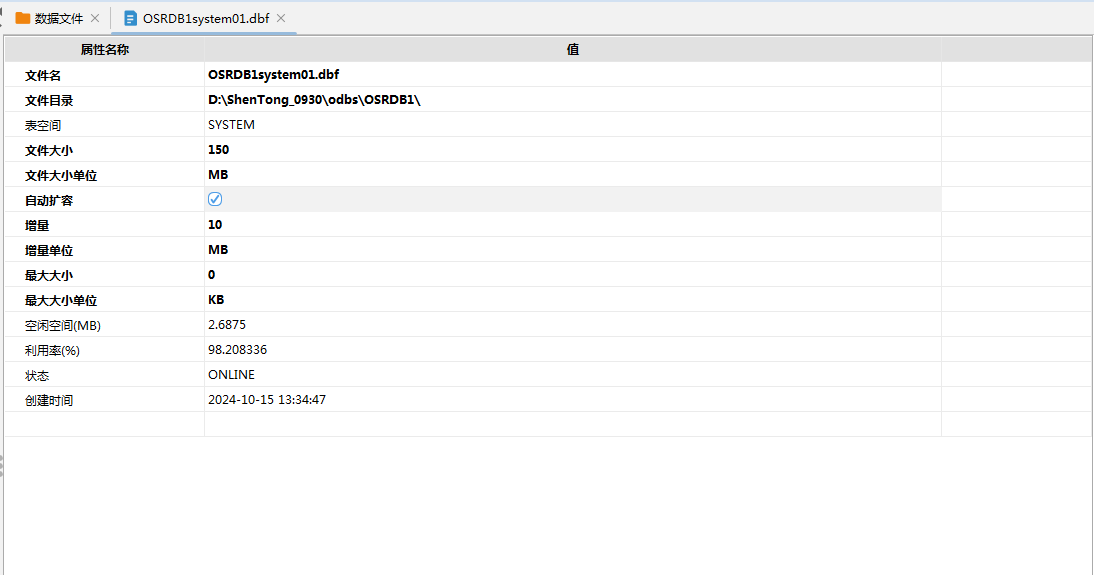Edit the 文件大小 value 150
This screenshot has height=575, width=1094.
219,150
